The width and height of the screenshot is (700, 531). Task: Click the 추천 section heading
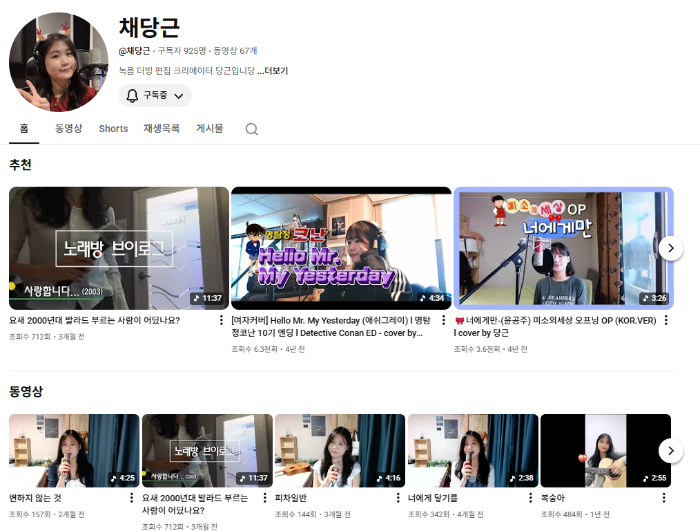click(20, 165)
